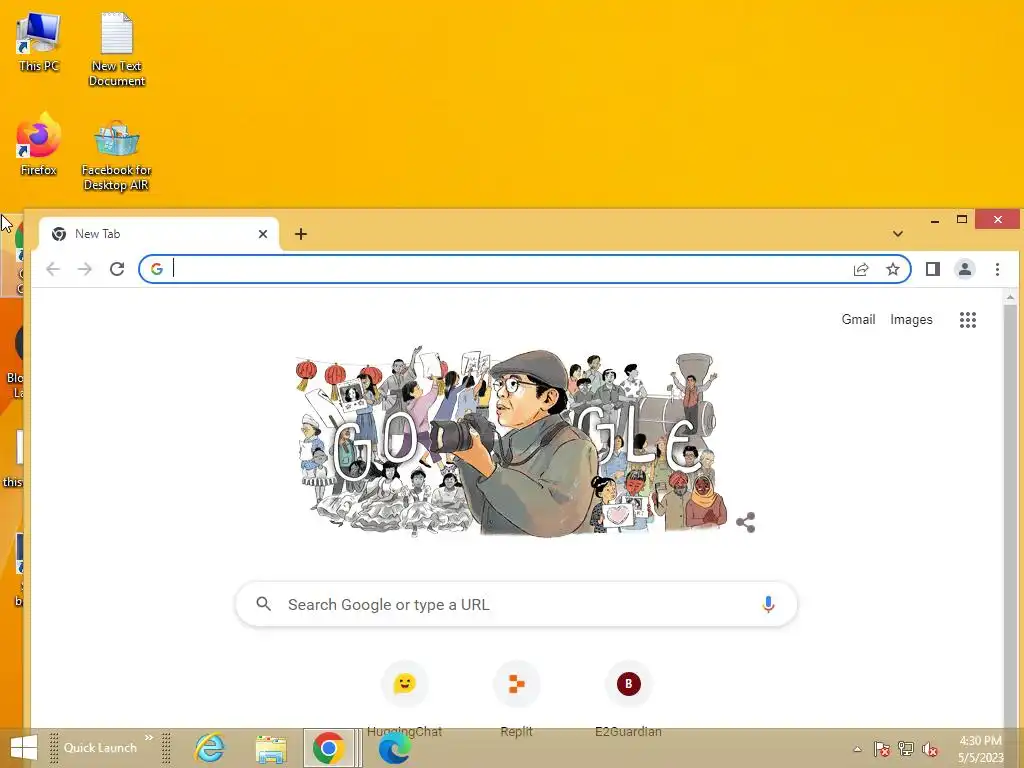Close the New Tab tab

coord(263,234)
